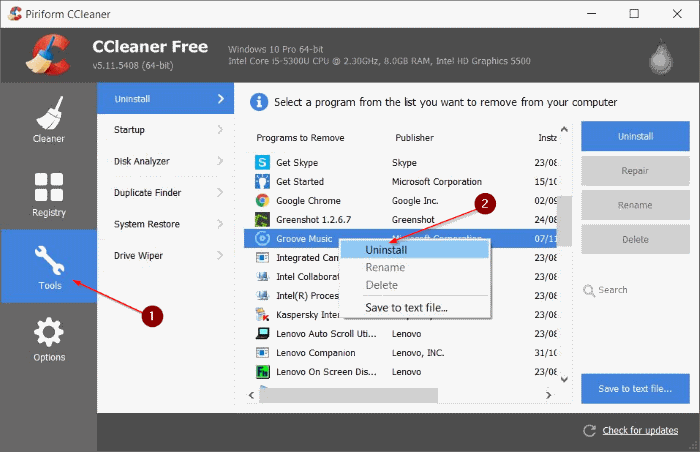This screenshot has height=452, width=700.
Task: Click the list scroll up arrow
Action: pyautogui.click(x=564, y=130)
